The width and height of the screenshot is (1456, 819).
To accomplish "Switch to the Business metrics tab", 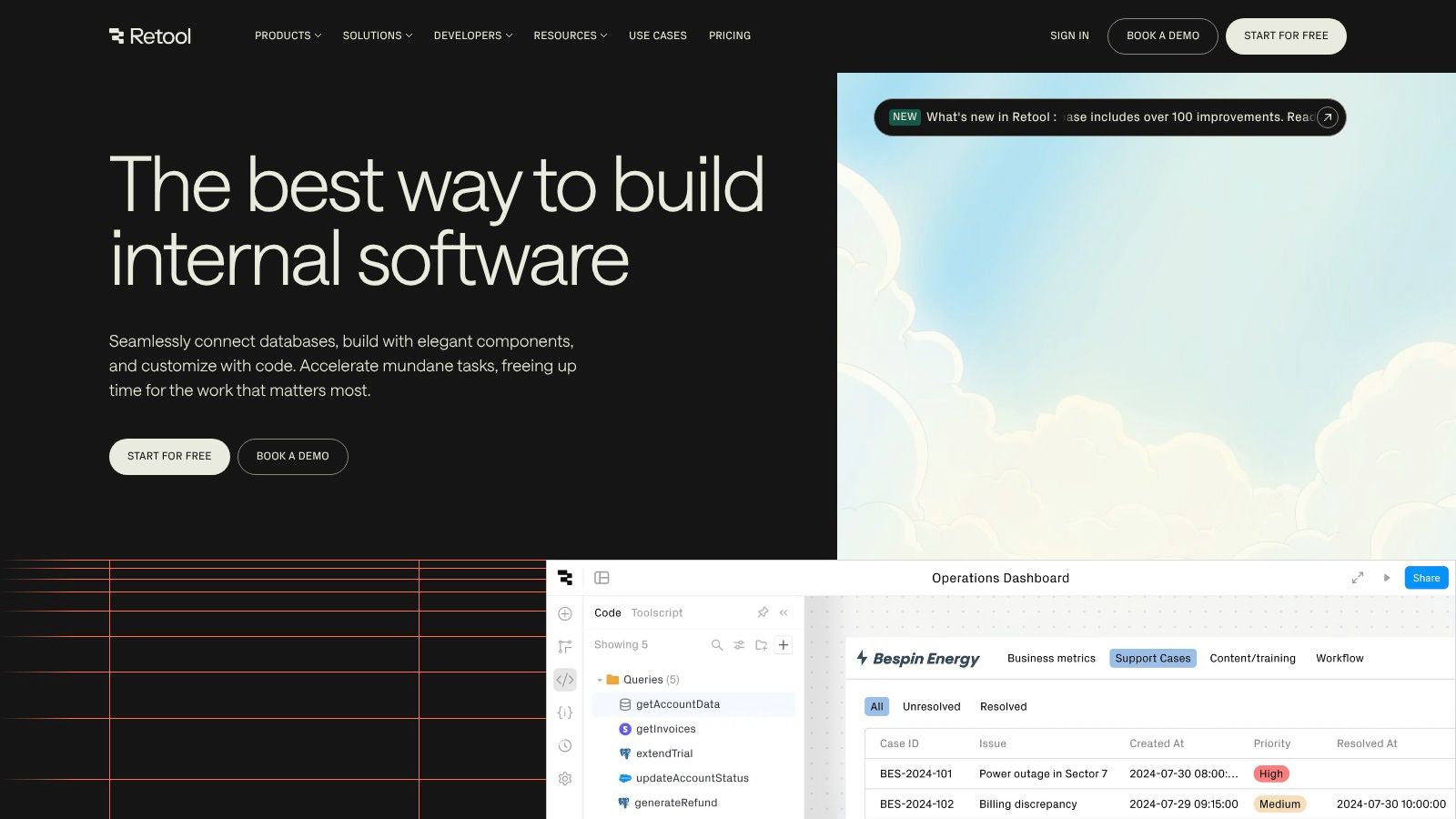I will [1051, 658].
